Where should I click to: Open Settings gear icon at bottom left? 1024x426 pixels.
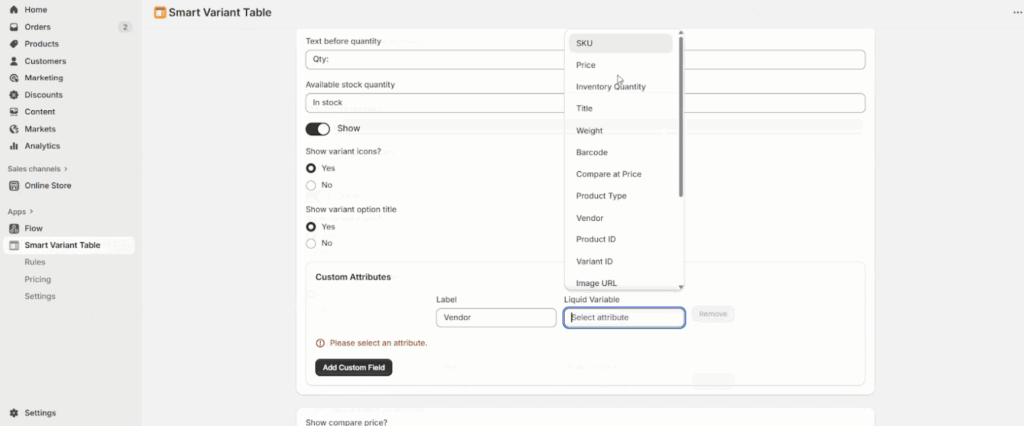coord(14,413)
